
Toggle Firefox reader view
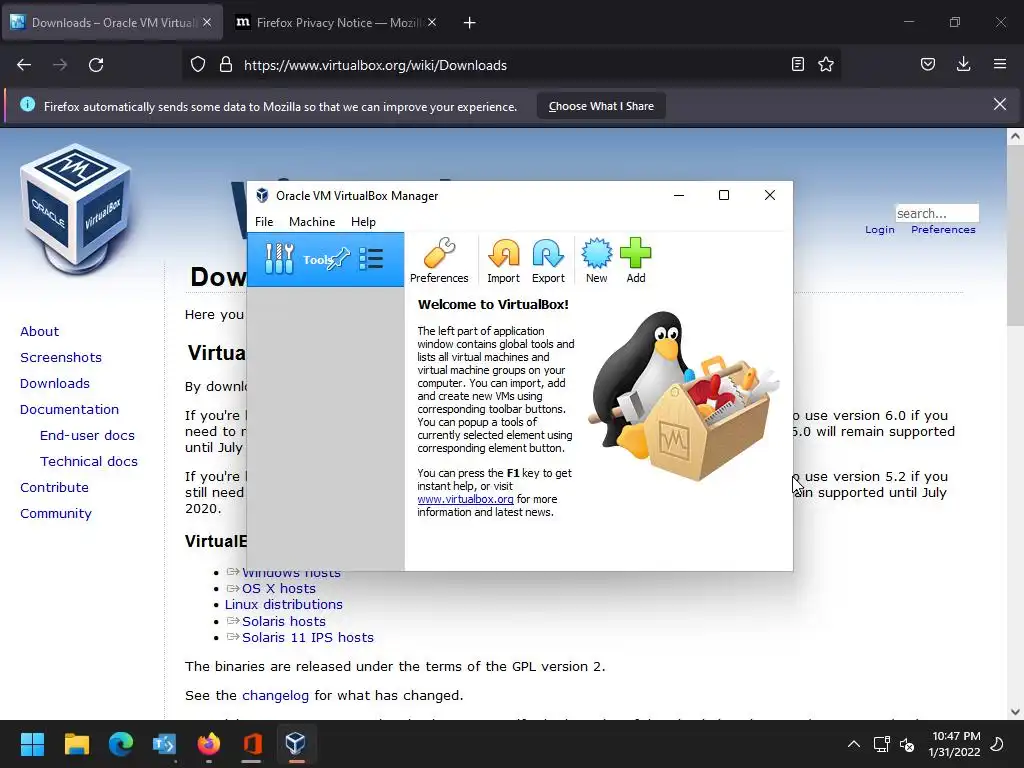pos(797,64)
